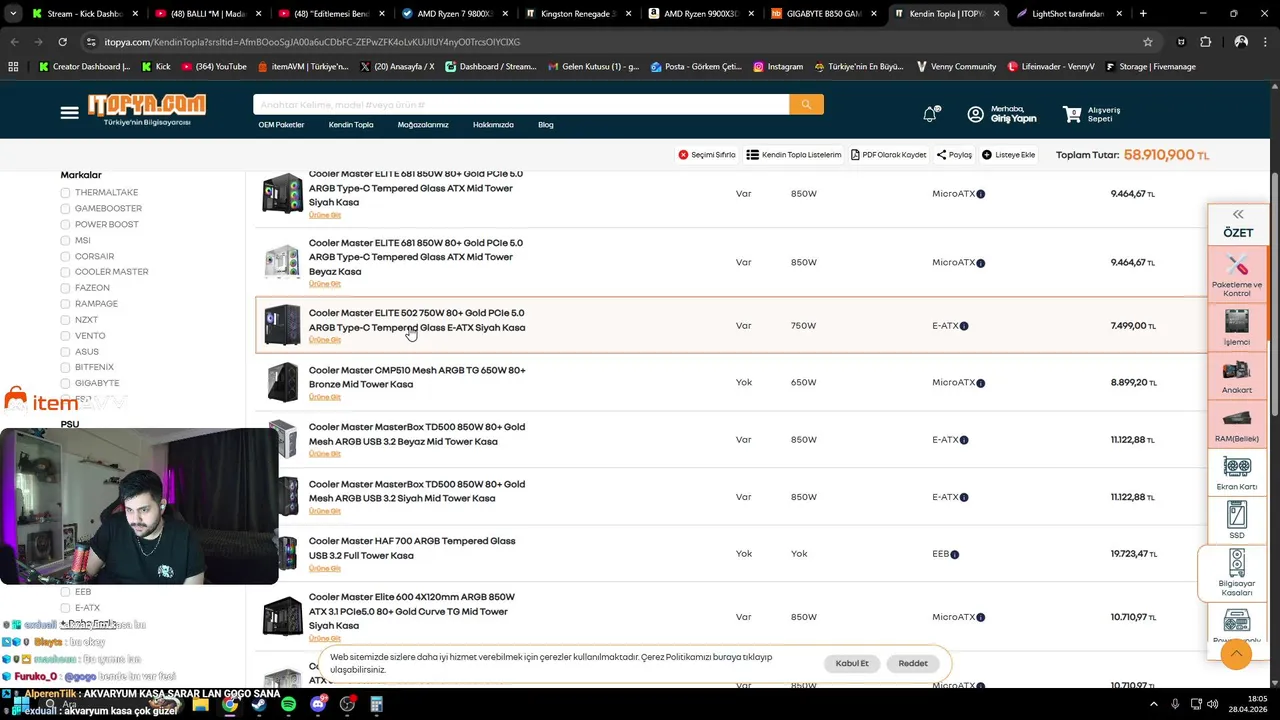1280x720 pixels.
Task: Switch to the GIGABYTE B850 tab
Action: [x=822, y=14]
